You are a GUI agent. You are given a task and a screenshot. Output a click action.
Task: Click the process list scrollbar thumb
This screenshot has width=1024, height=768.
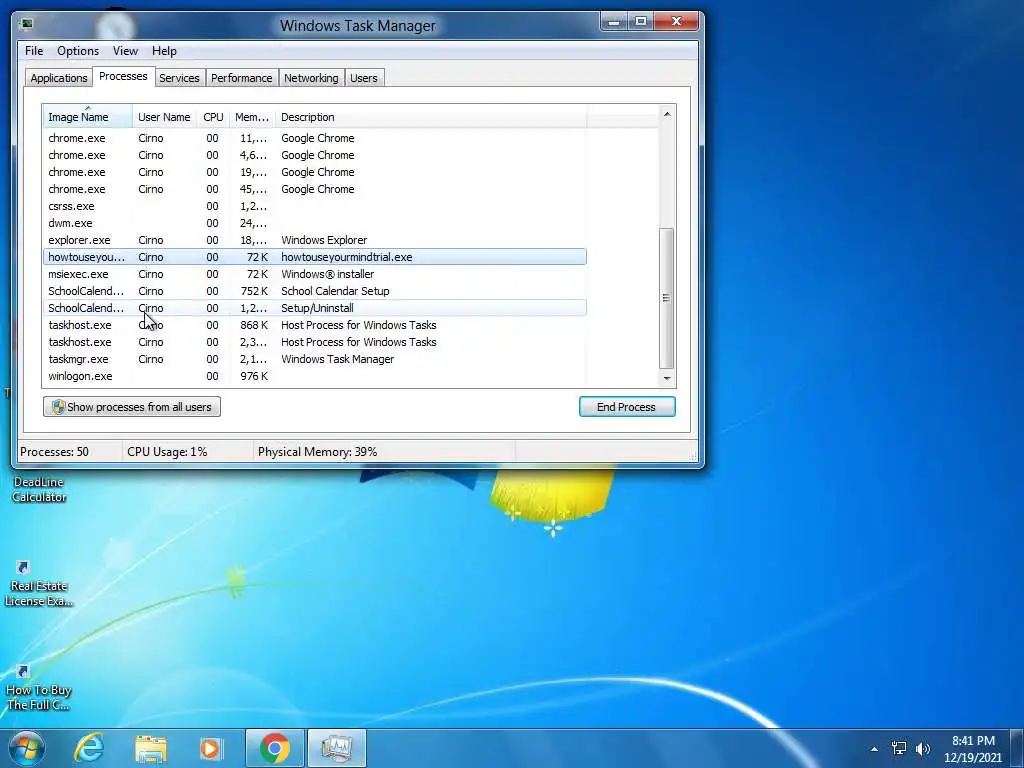pyautogui.click(x=667, y=298)
